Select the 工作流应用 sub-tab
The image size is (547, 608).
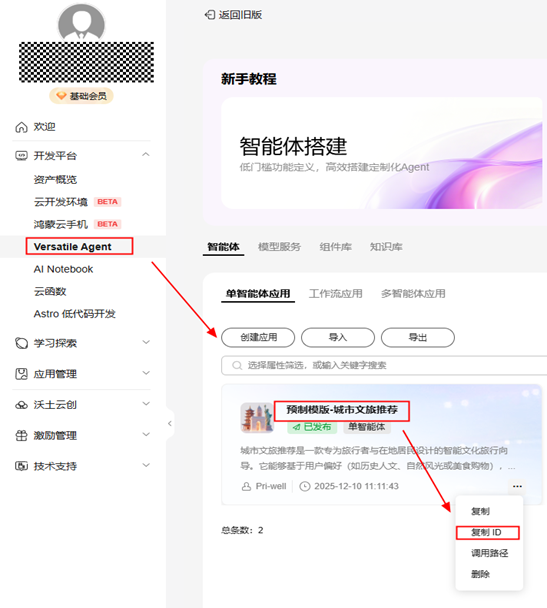click(335, 294)
